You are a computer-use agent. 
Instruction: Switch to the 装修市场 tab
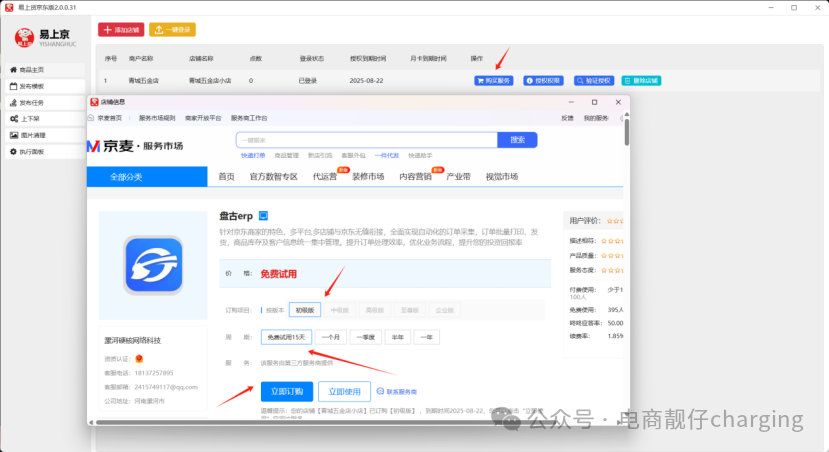click(368, 177)
